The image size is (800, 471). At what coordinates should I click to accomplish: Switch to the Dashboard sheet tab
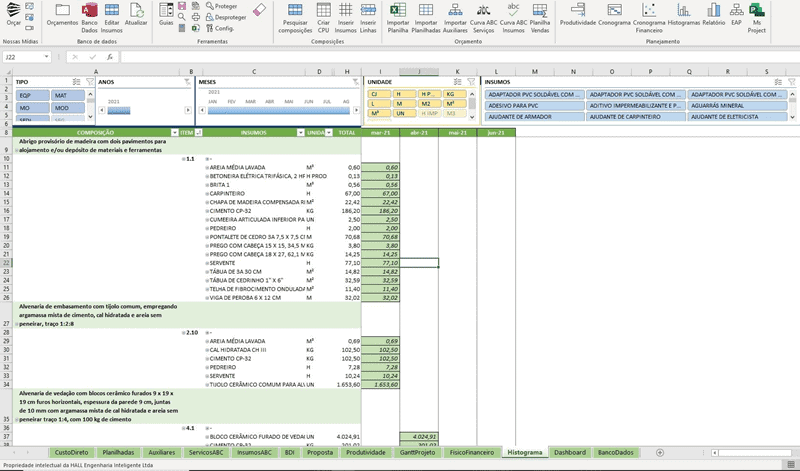click(x=569, y=452)
